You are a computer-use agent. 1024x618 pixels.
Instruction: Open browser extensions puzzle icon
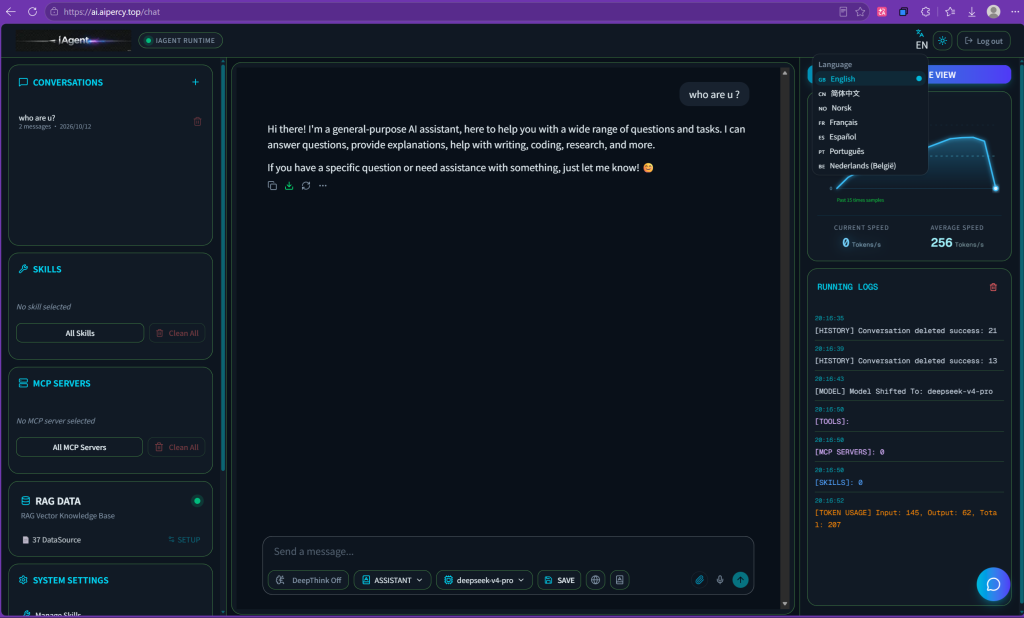pos(925,12)
